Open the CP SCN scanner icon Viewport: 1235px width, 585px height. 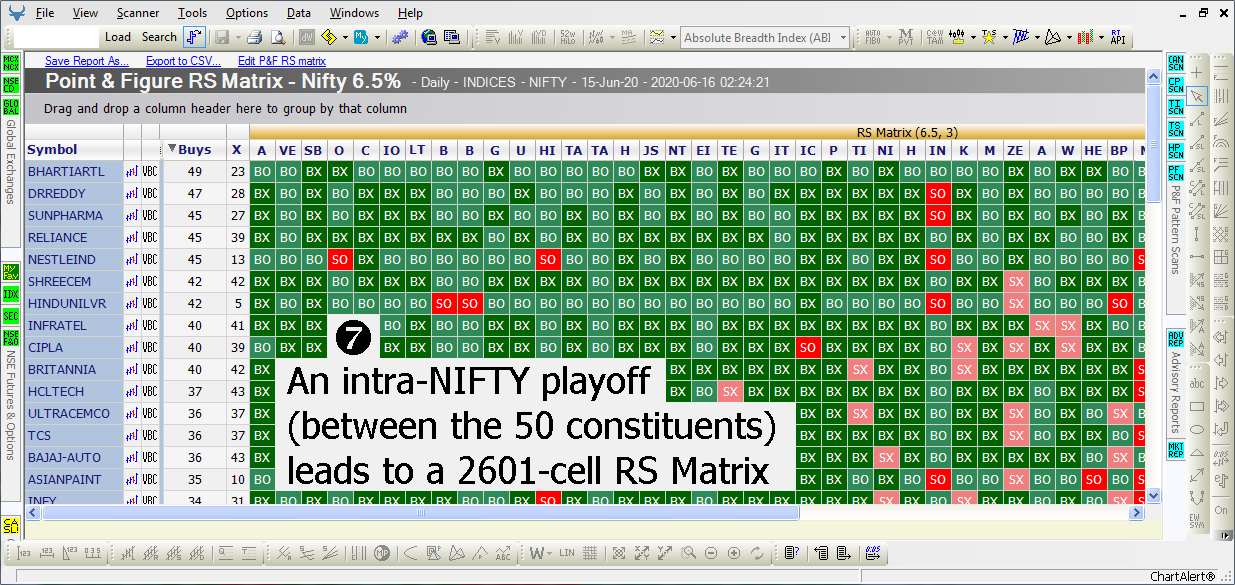point(1176,86)
